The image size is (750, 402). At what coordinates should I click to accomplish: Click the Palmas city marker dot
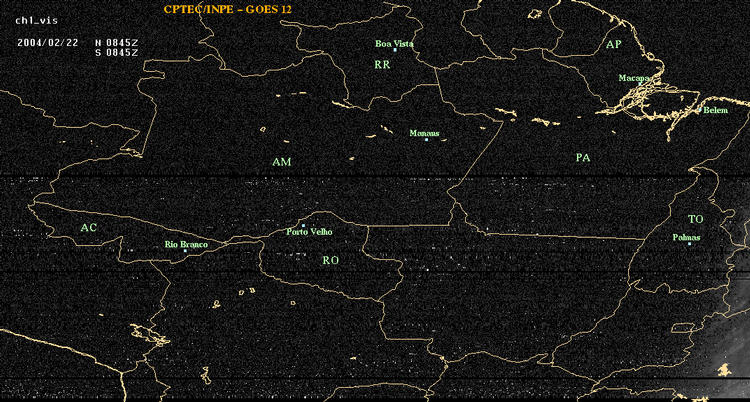[x=689, y=244]
